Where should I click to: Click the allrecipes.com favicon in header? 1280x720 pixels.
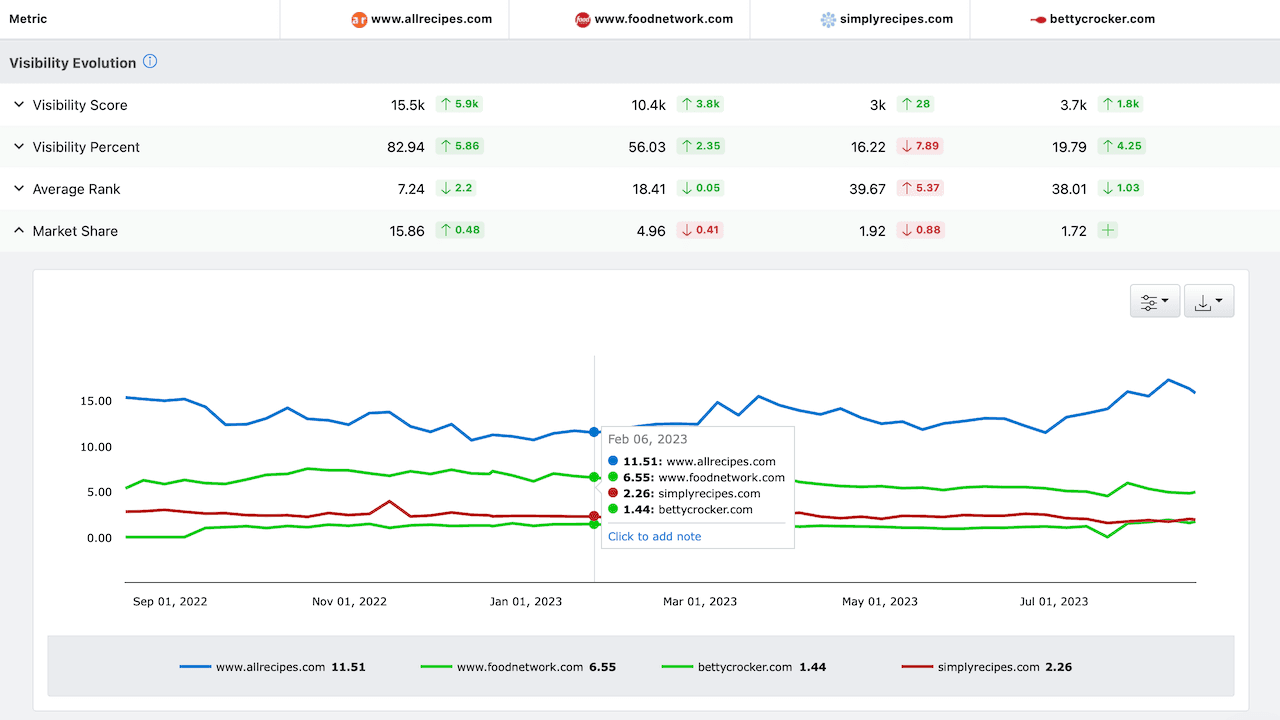pos(359,19)
